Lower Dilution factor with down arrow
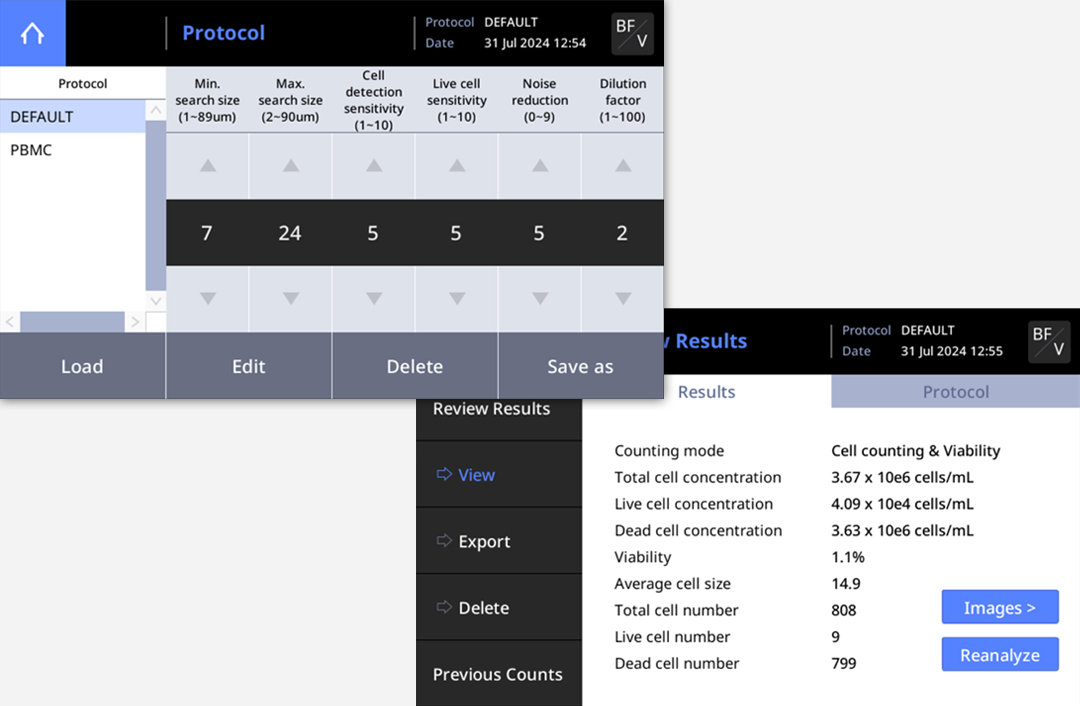The width and height of the screenshot is (1080, 706). point(623,298)
